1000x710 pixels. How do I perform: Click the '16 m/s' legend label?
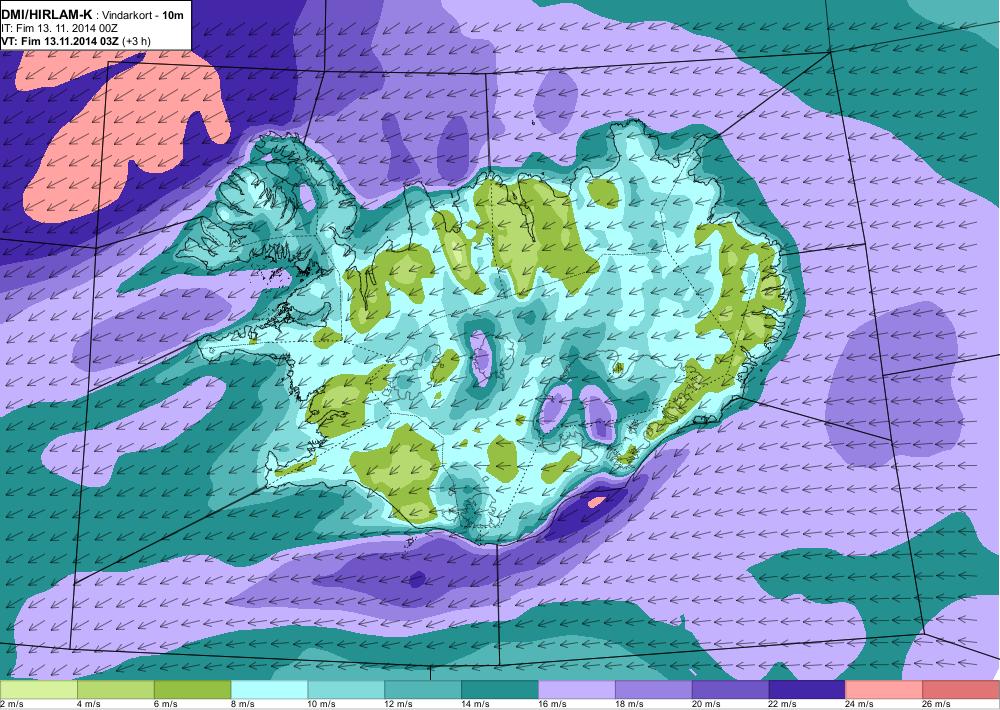click(552, 704)
